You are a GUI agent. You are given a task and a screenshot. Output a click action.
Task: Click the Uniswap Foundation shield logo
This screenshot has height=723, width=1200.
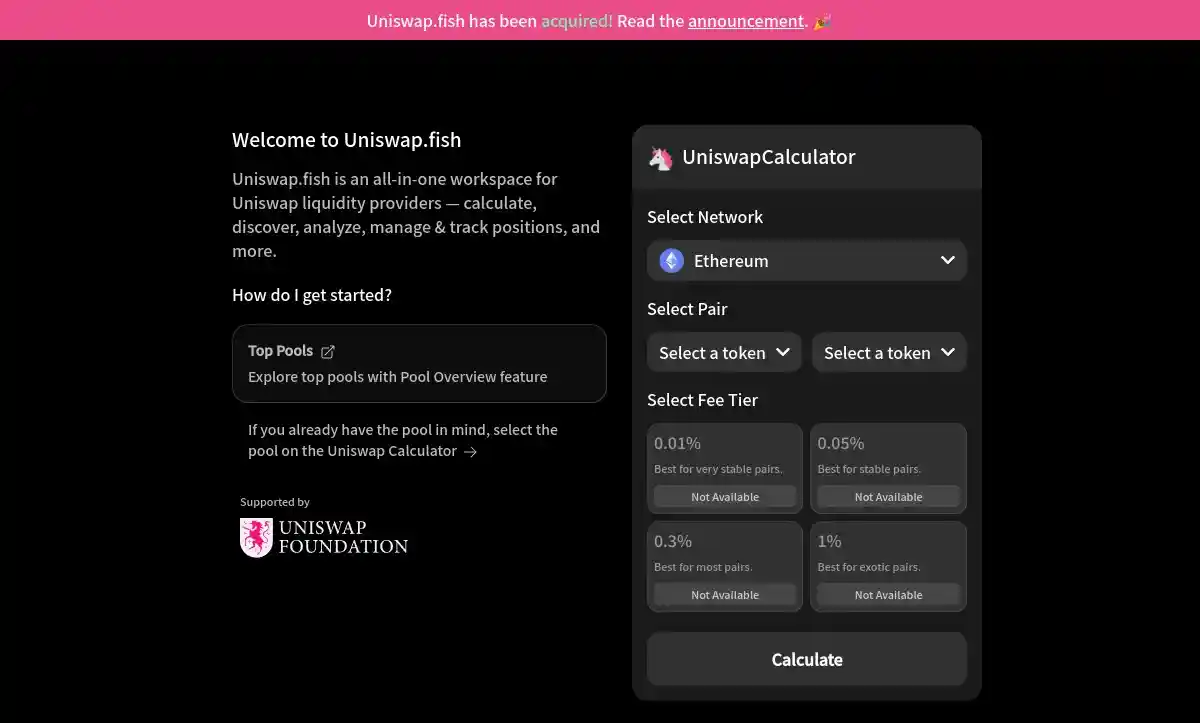pyautogui.click(x=255, y=537)
